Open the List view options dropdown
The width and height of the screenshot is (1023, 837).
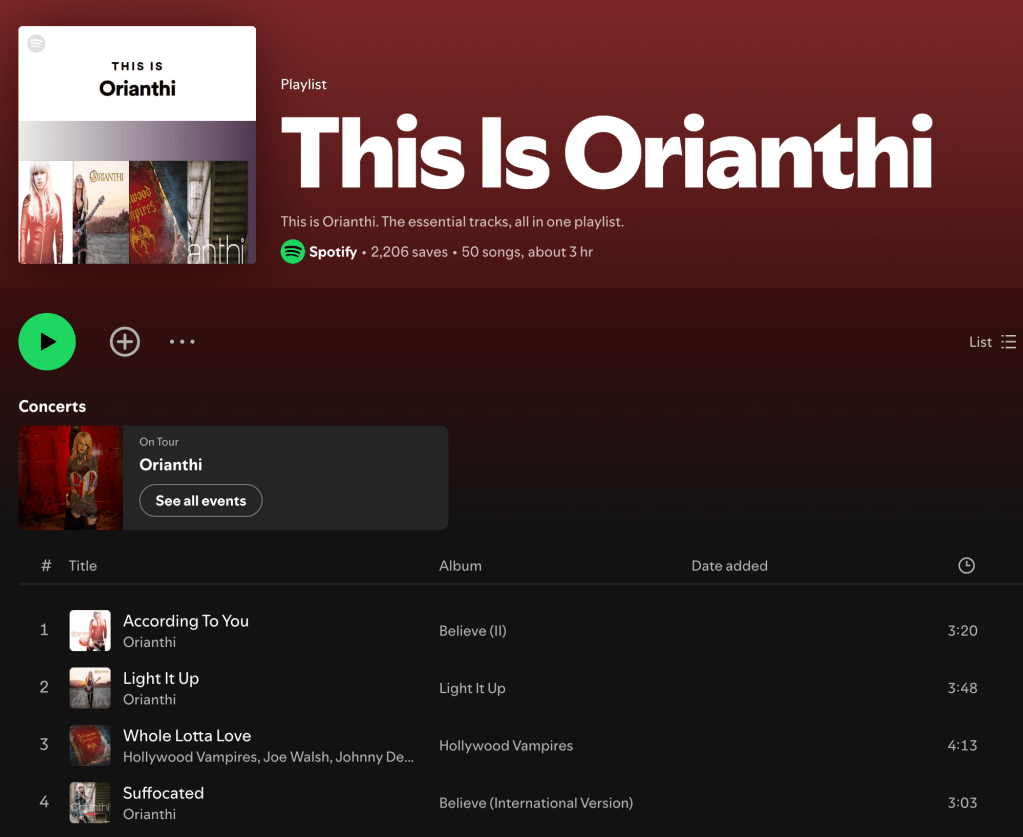992,342
